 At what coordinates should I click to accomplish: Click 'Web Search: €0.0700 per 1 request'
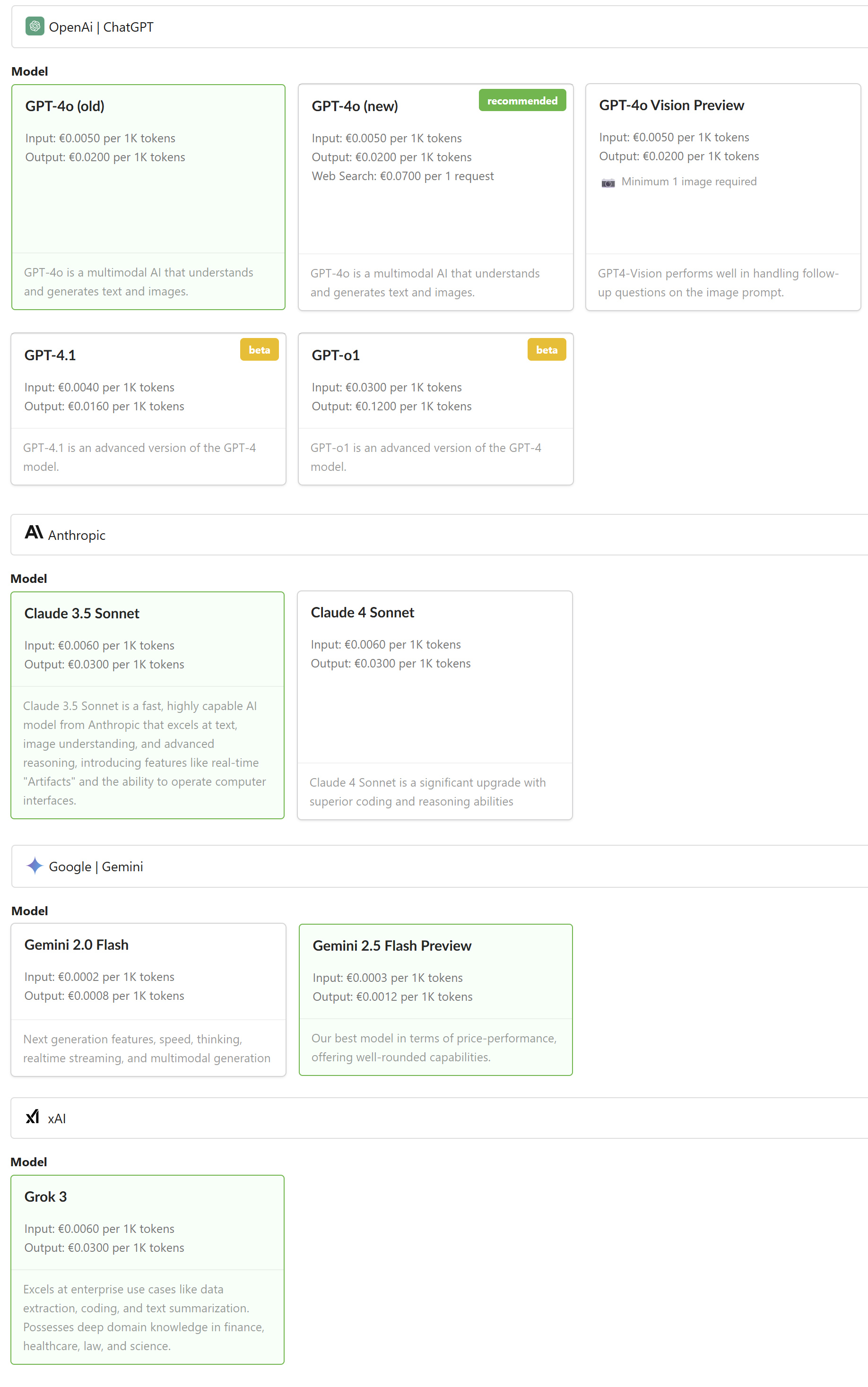(x=402, y=176)
